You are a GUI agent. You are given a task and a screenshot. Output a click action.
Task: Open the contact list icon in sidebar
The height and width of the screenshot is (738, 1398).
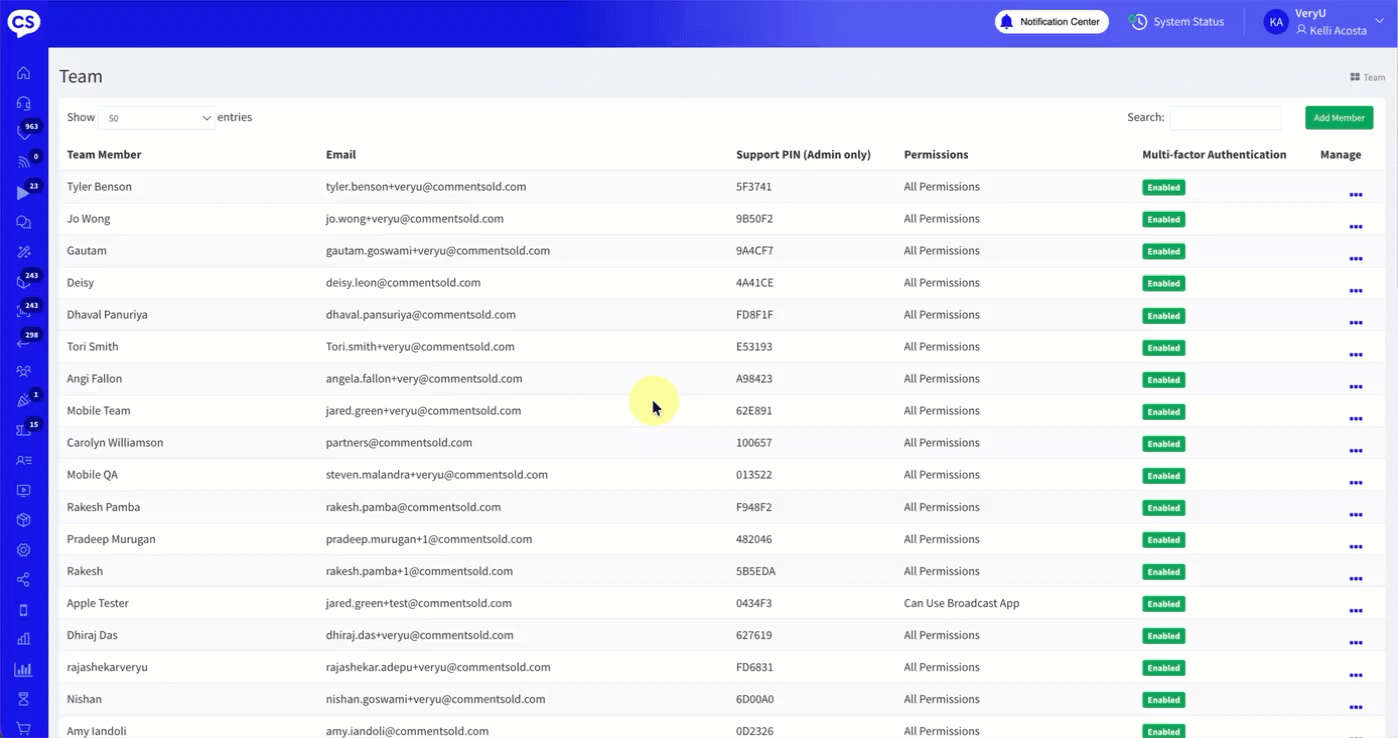coord(23,460)
